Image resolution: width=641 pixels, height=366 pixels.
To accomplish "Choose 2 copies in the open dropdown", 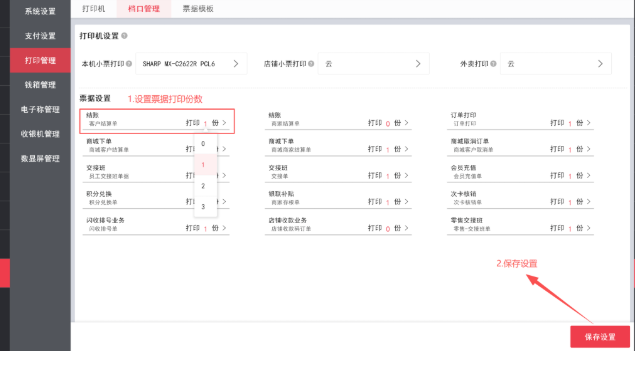I will 205,186.
